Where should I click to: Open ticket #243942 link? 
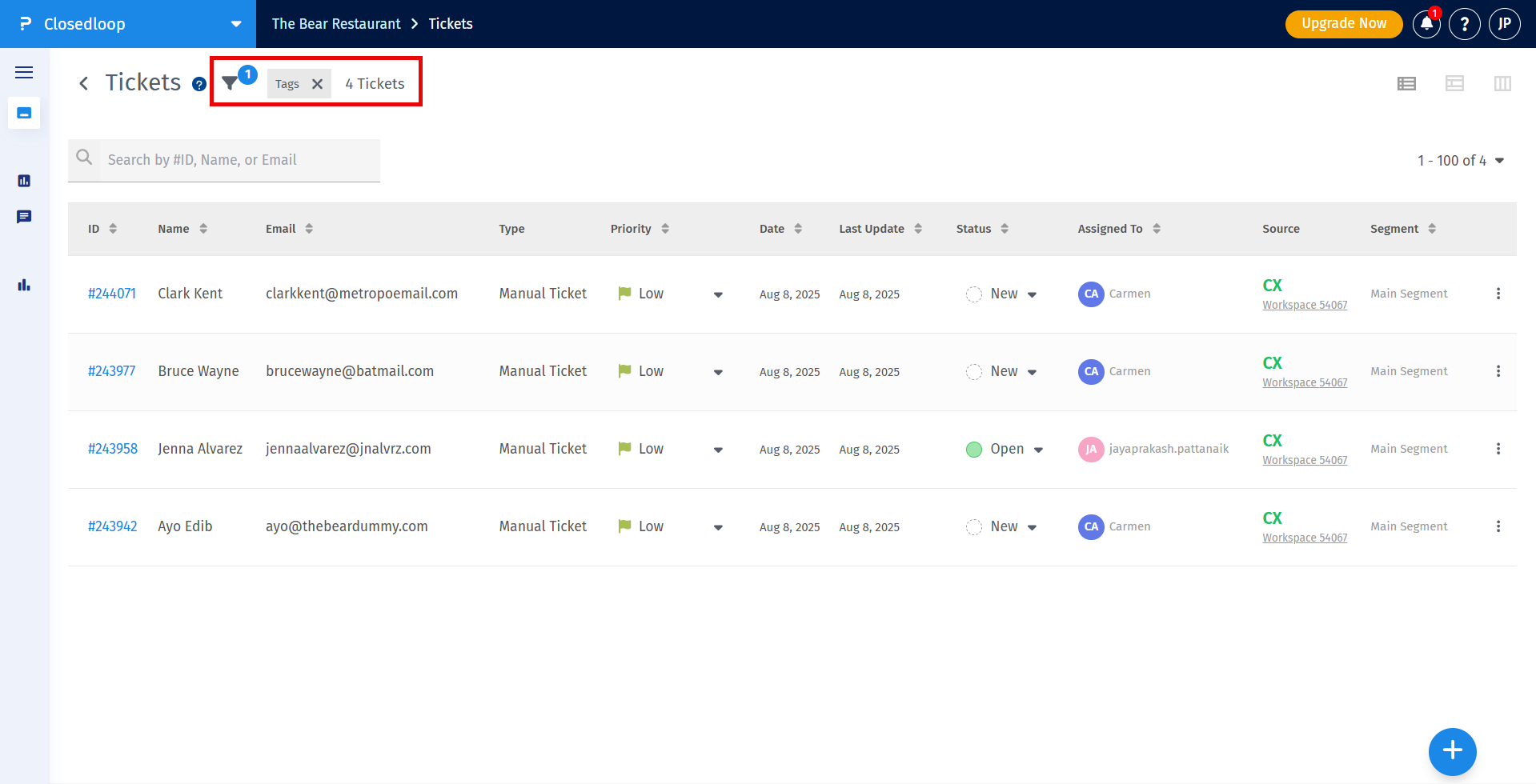tap(113, 526)
